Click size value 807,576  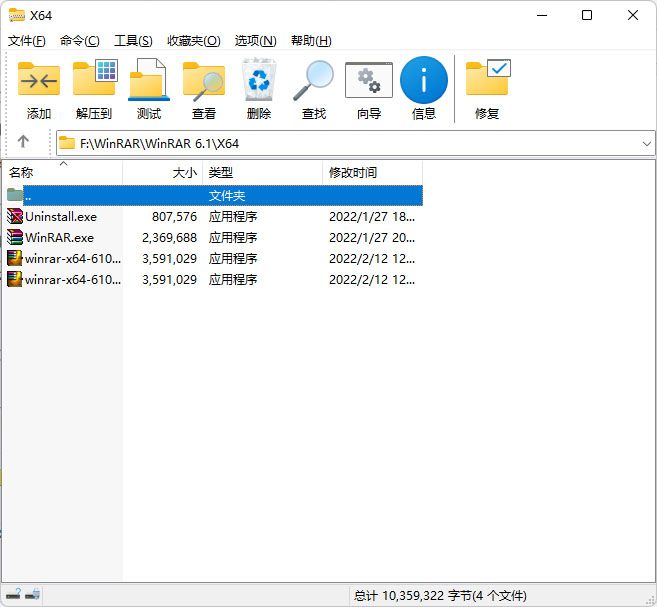pyautogui.click(x=174, y=217)
